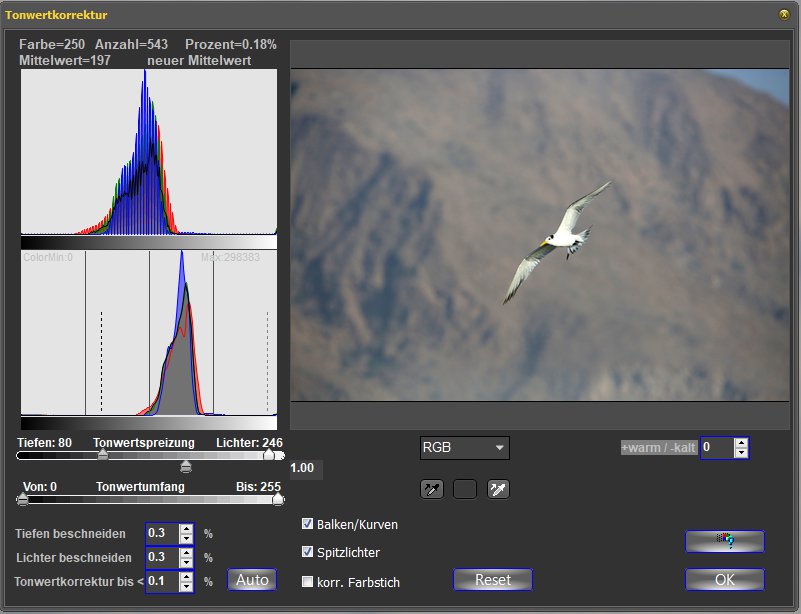Open the colorful help button above OK

point(724,541)
